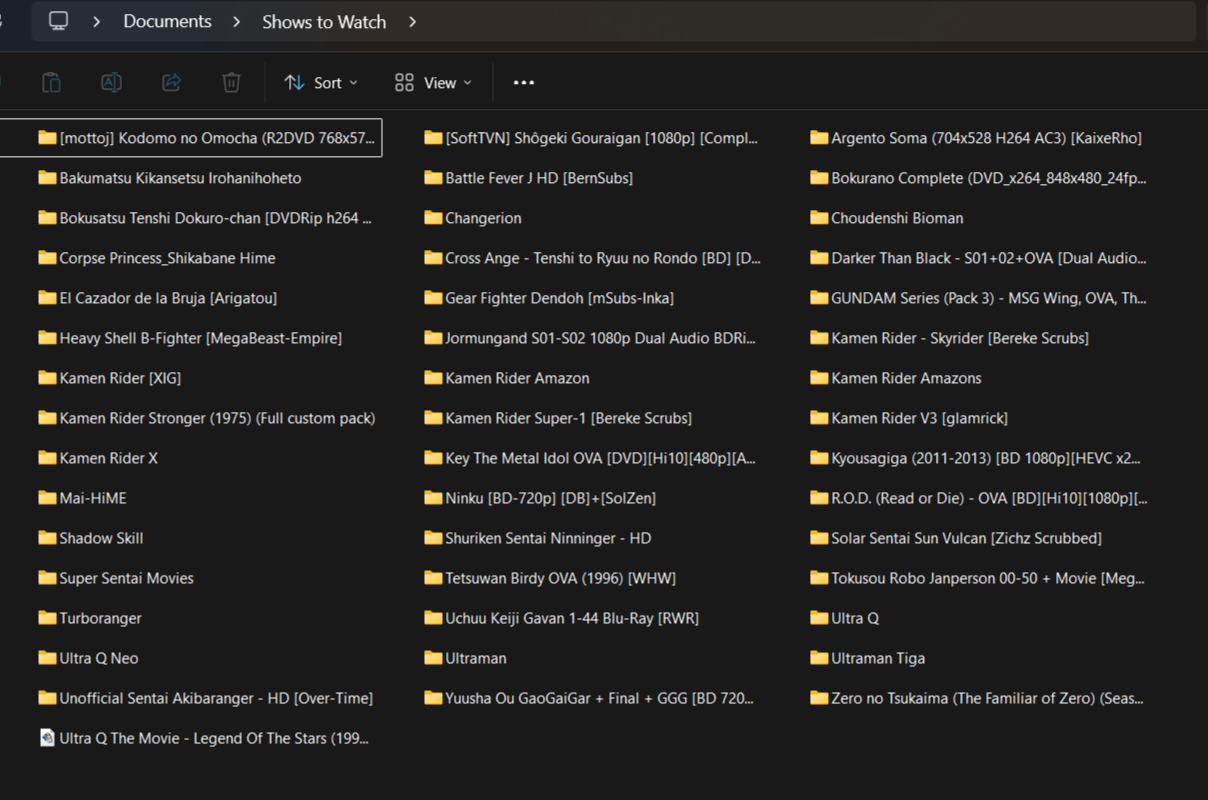1208x800 pixels.
Task: Select Zero no Tsukaima folder name
Action: [987, 698]
